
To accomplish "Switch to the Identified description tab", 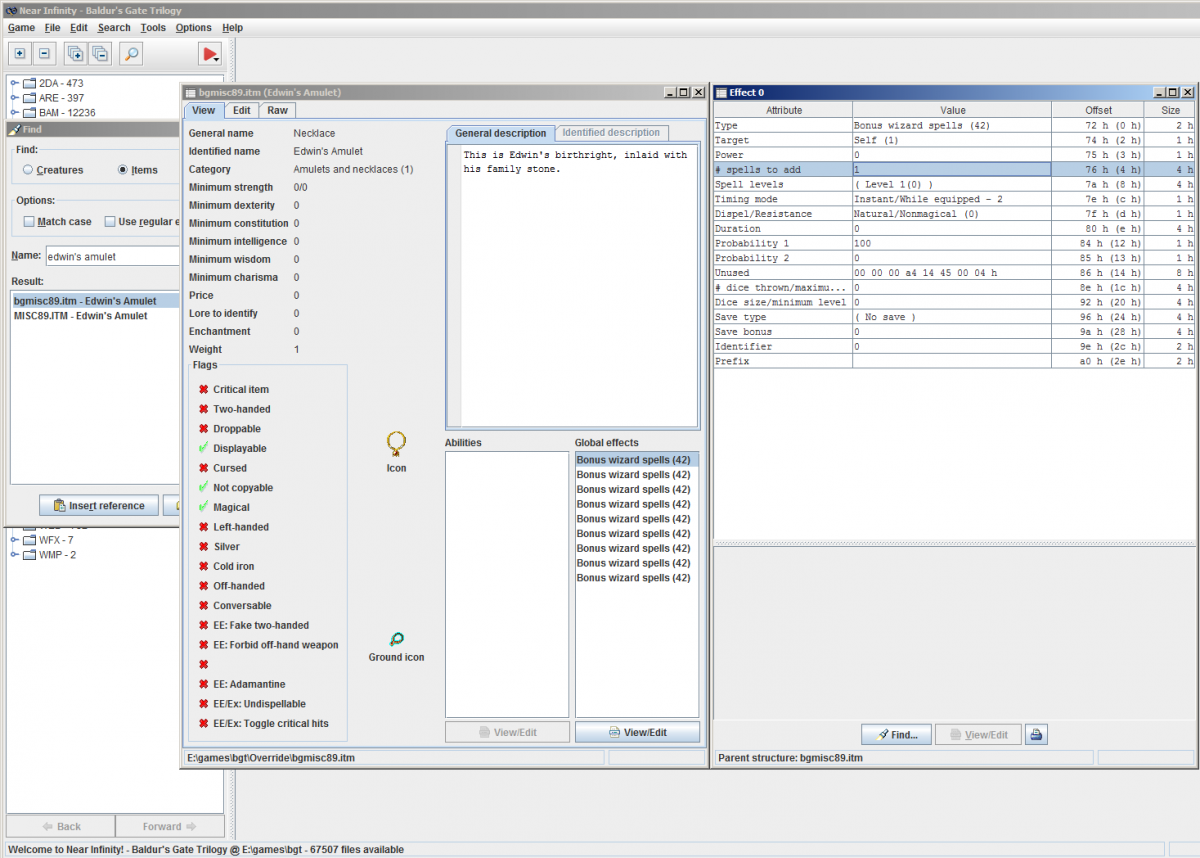I will 611,133.
